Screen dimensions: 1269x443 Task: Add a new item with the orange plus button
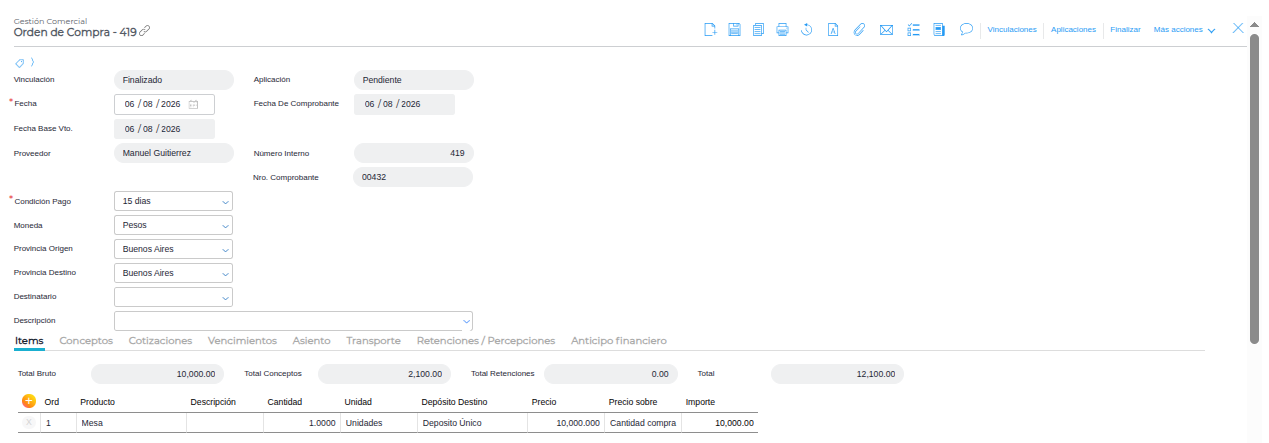(28, 401)
